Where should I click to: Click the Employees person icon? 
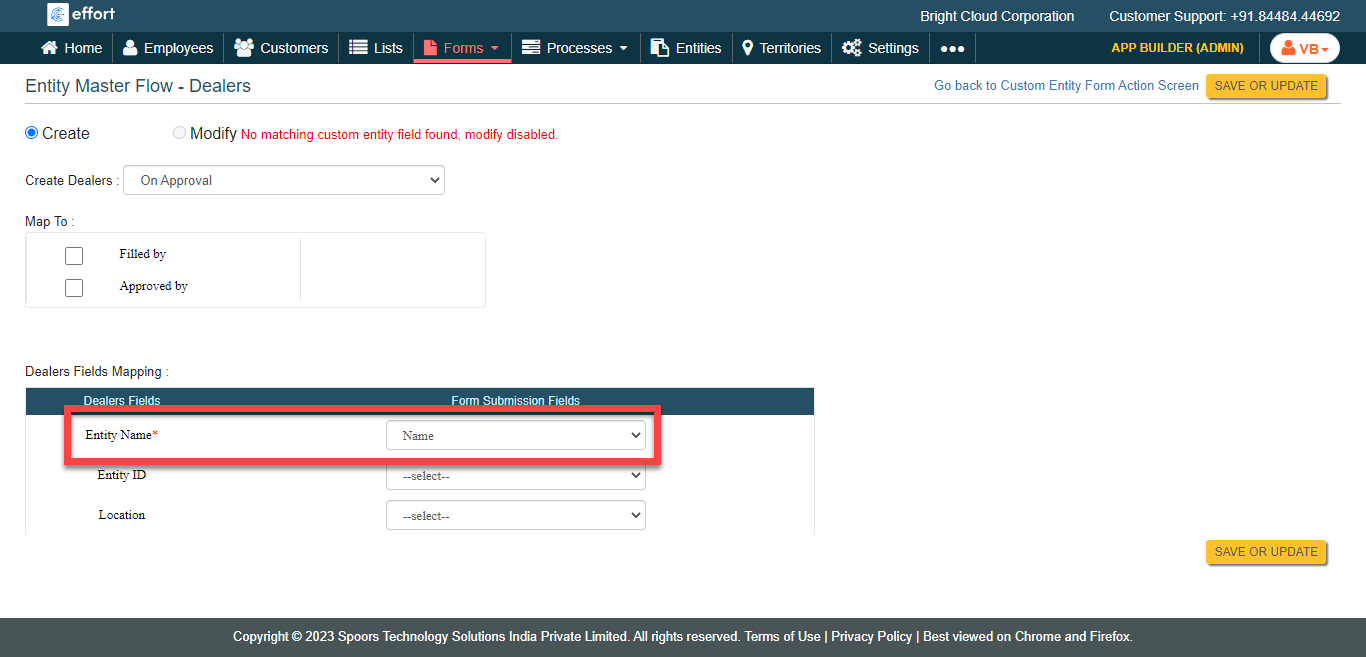pyautogui.click(x=130, y=48)
